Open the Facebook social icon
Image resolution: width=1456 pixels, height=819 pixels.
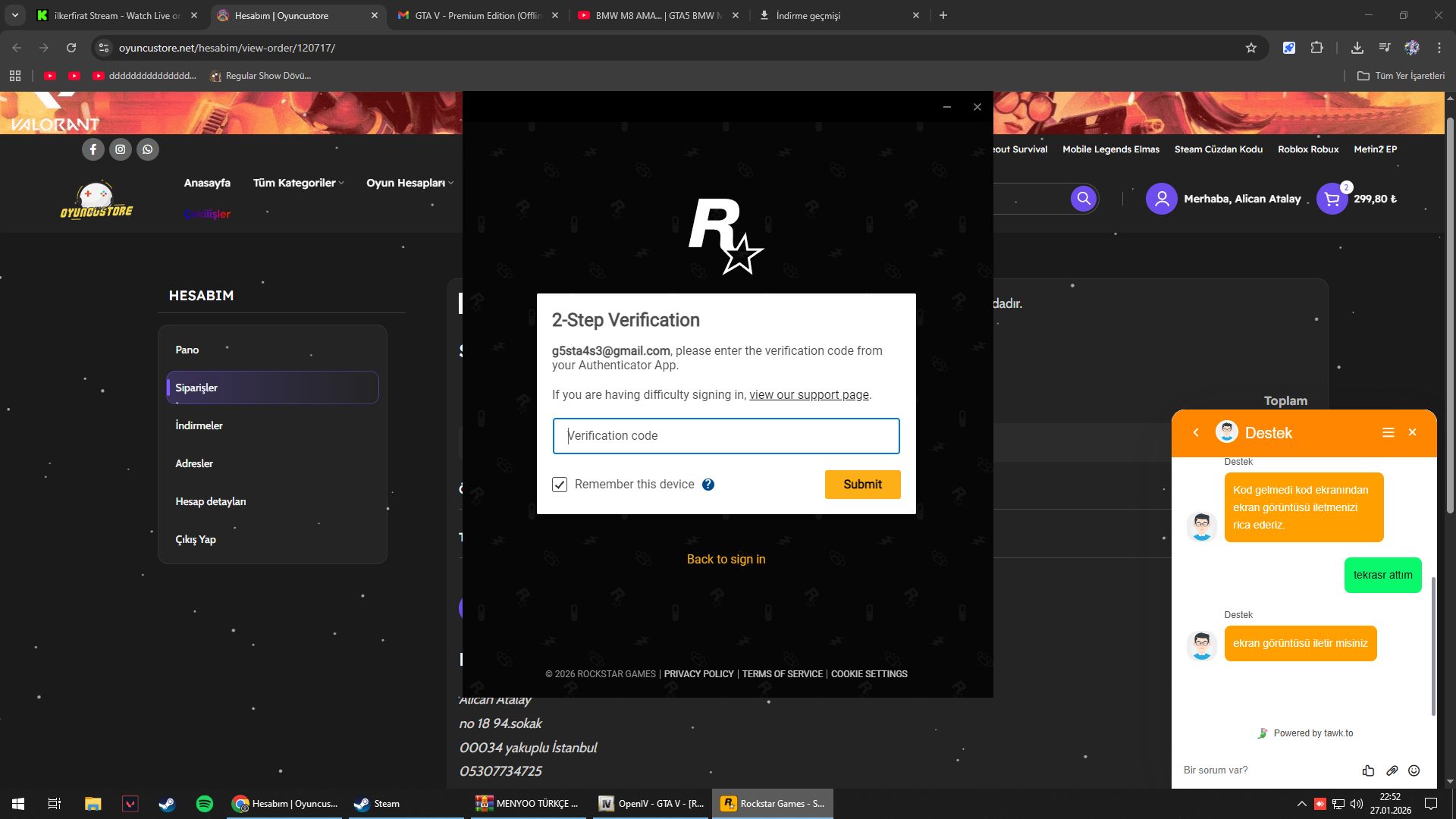[x=93, y=149]
